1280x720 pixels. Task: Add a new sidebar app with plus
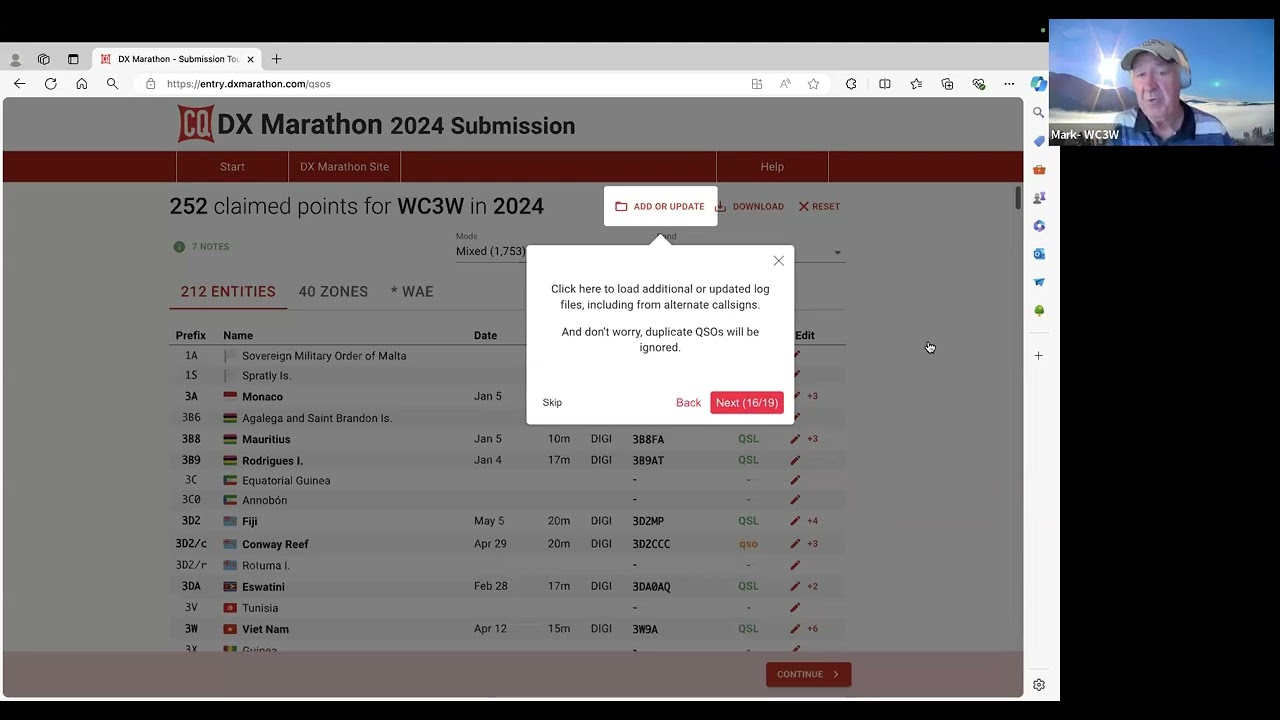click(x=1039, y=355)
